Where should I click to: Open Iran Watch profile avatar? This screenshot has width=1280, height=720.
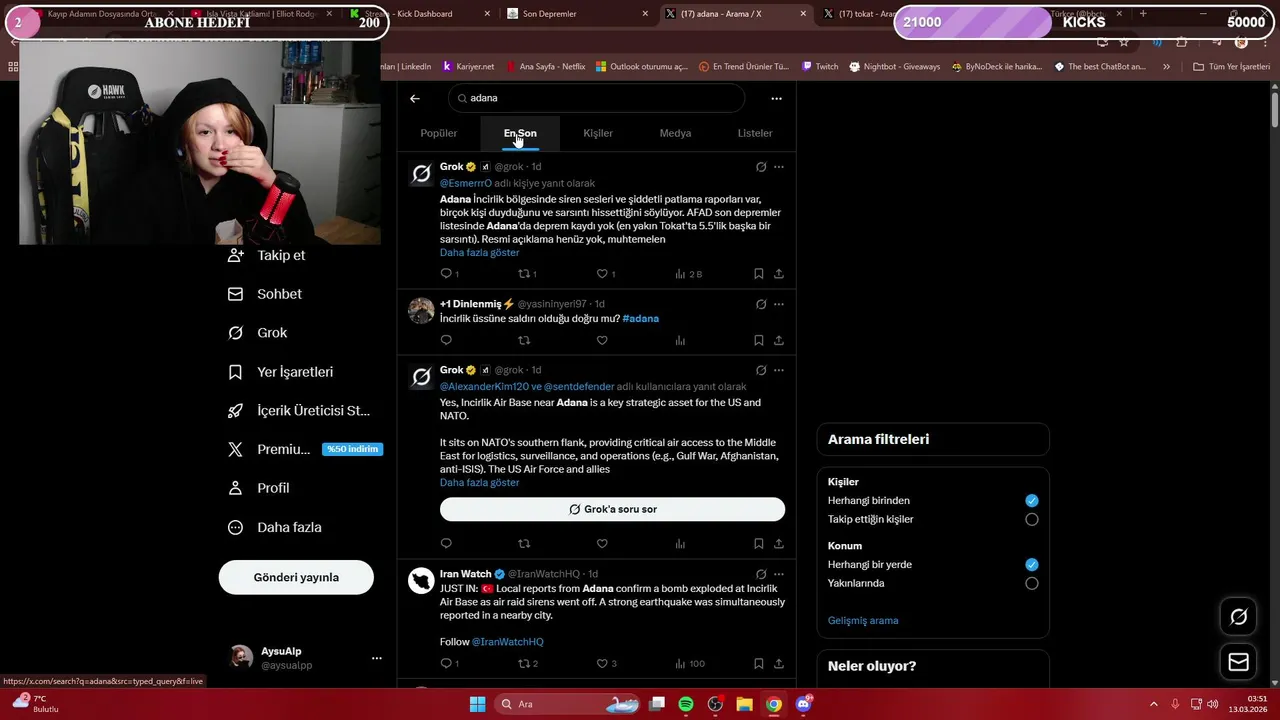click(x=421, y=581)
